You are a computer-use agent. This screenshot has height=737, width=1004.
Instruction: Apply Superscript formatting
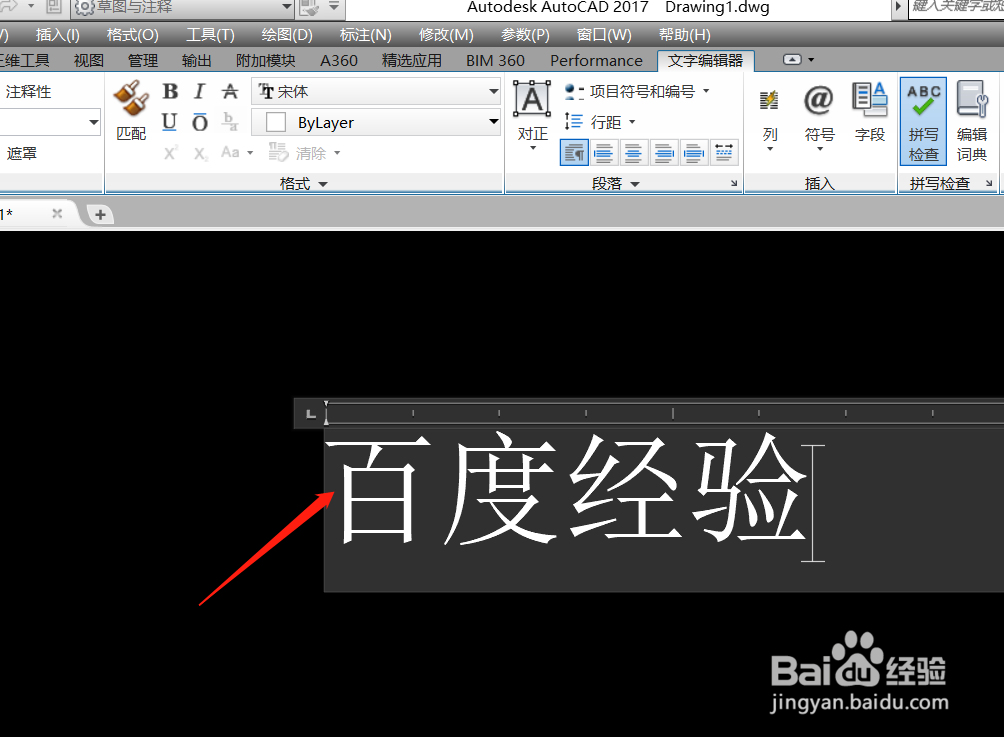(170, 154)
